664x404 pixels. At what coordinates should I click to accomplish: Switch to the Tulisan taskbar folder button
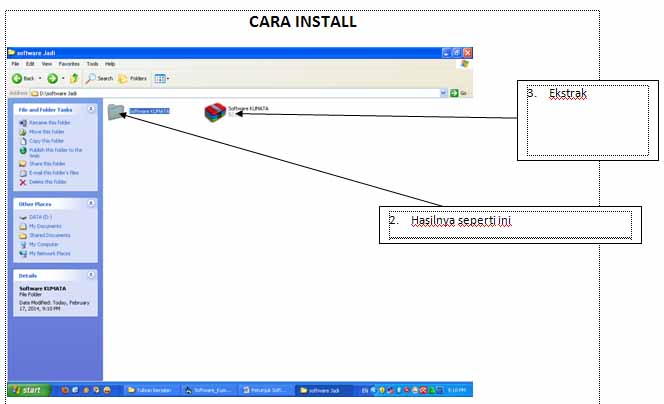[151, 390]
